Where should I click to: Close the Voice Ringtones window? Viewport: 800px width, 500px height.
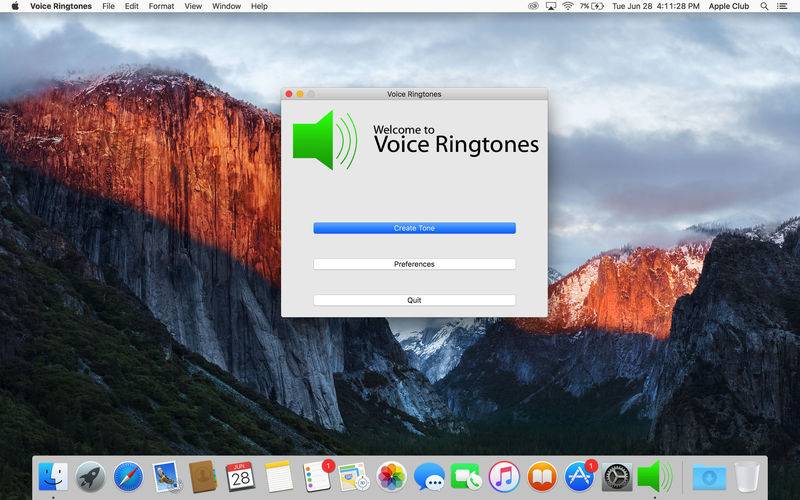pos(289,94)
